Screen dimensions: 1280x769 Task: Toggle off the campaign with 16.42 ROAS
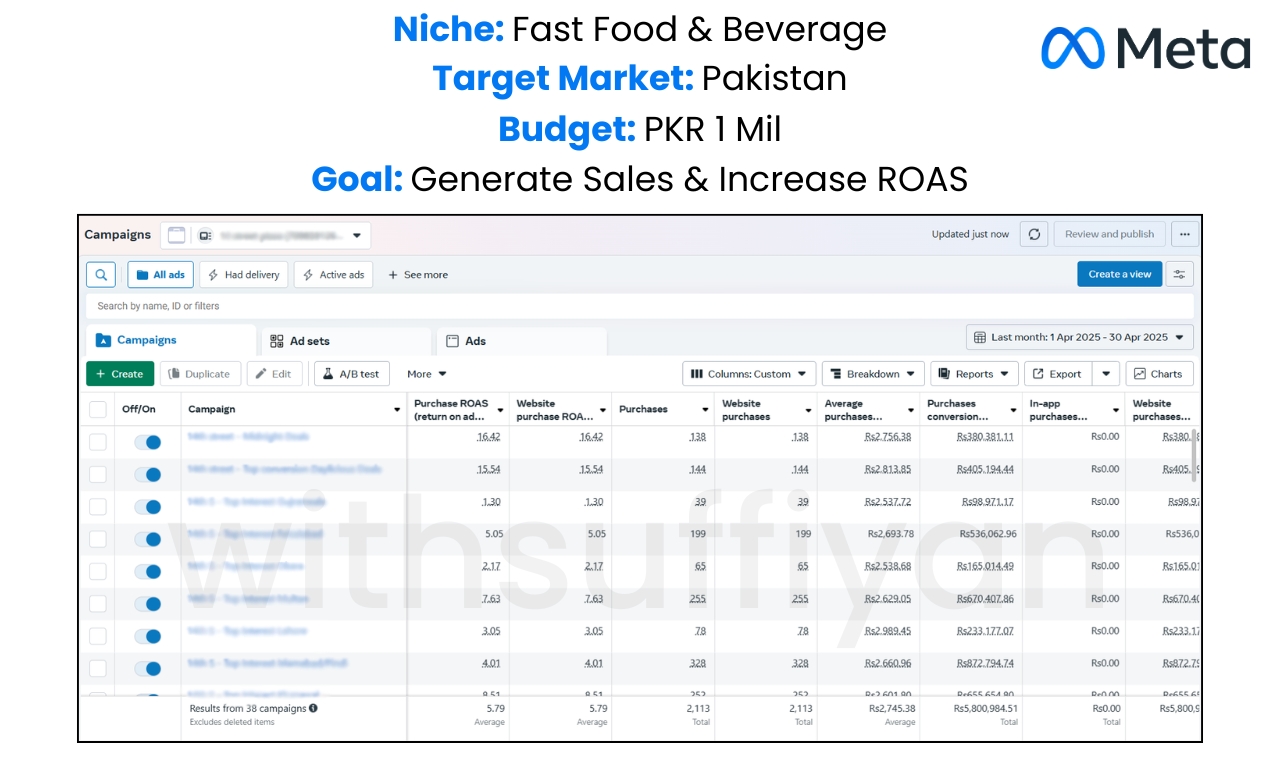coord(148,442)
